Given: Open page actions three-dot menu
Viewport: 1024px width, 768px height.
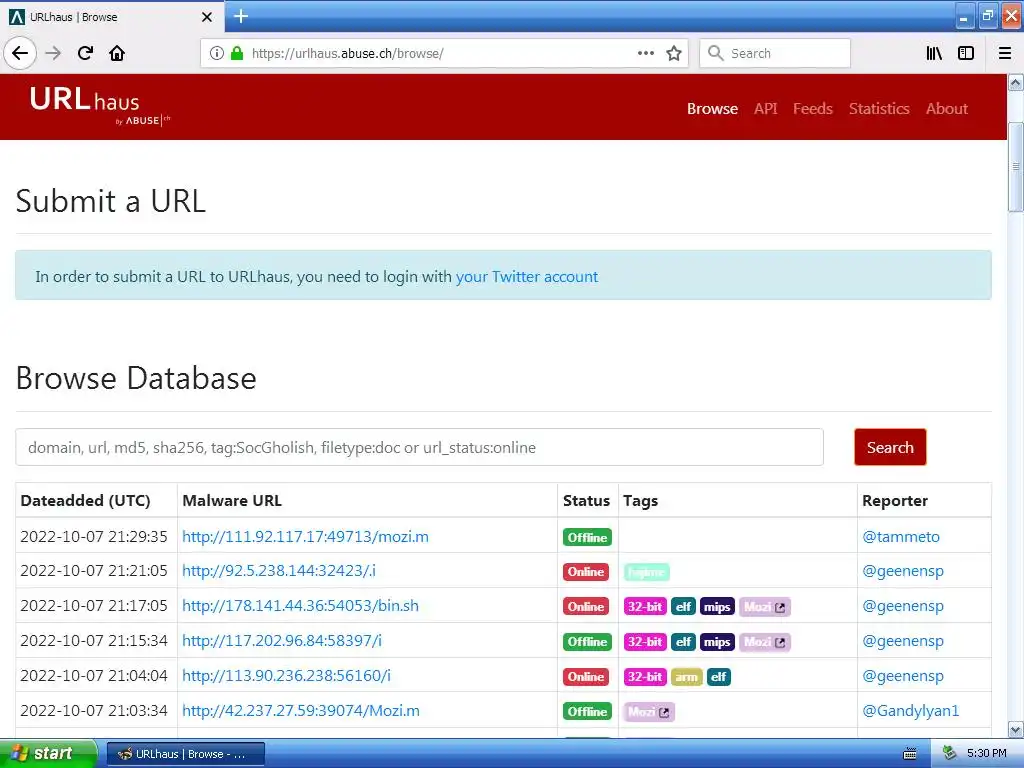Looking at the screenshot, I should [x=645, y=53].
